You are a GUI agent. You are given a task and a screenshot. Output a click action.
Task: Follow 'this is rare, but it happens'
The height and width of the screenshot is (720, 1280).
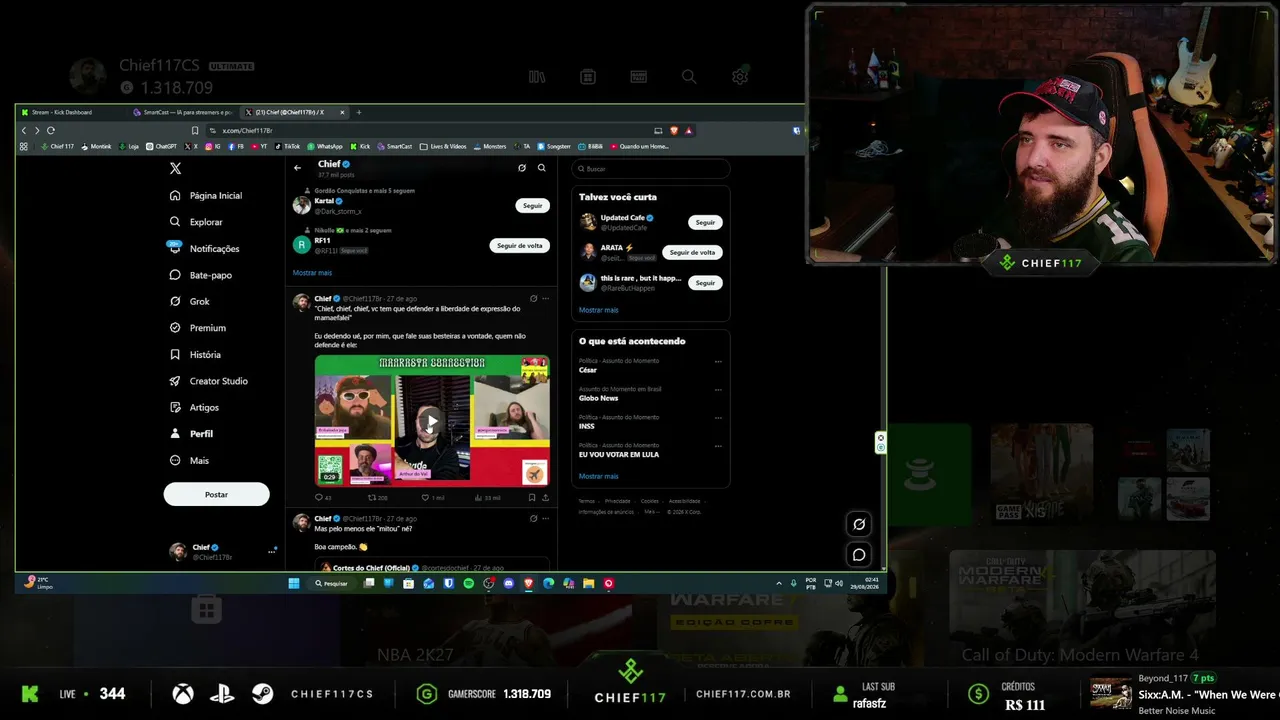pos(705,283)
